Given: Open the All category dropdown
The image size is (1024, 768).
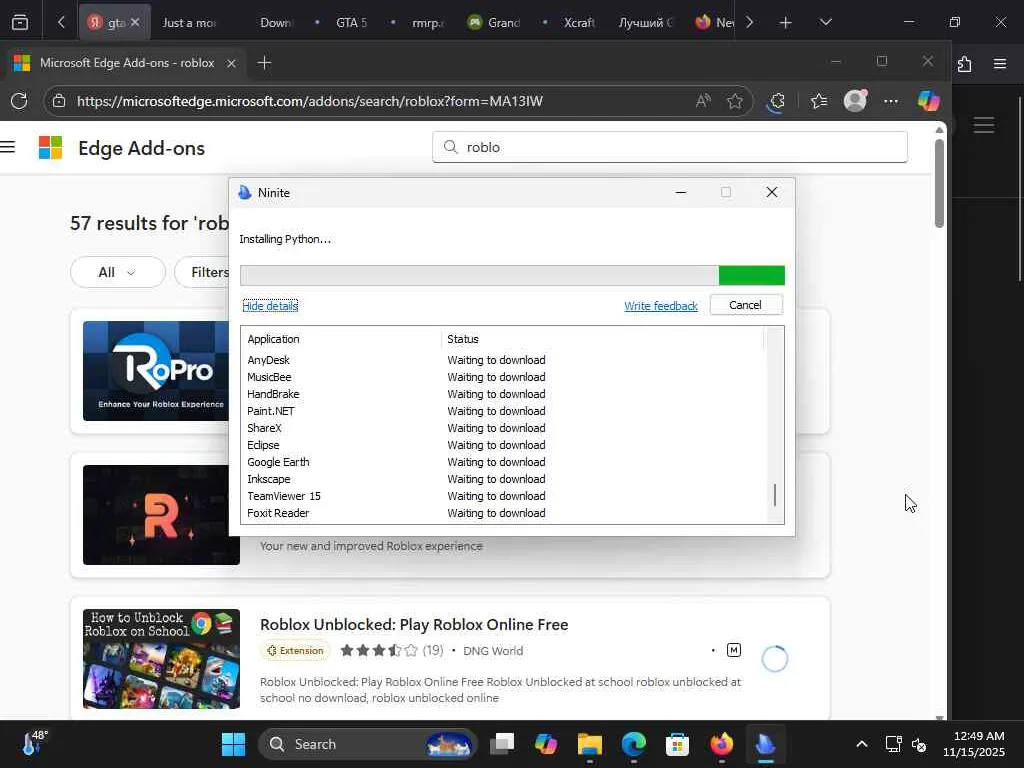Looking at the screenshot, I should [118, 272].
